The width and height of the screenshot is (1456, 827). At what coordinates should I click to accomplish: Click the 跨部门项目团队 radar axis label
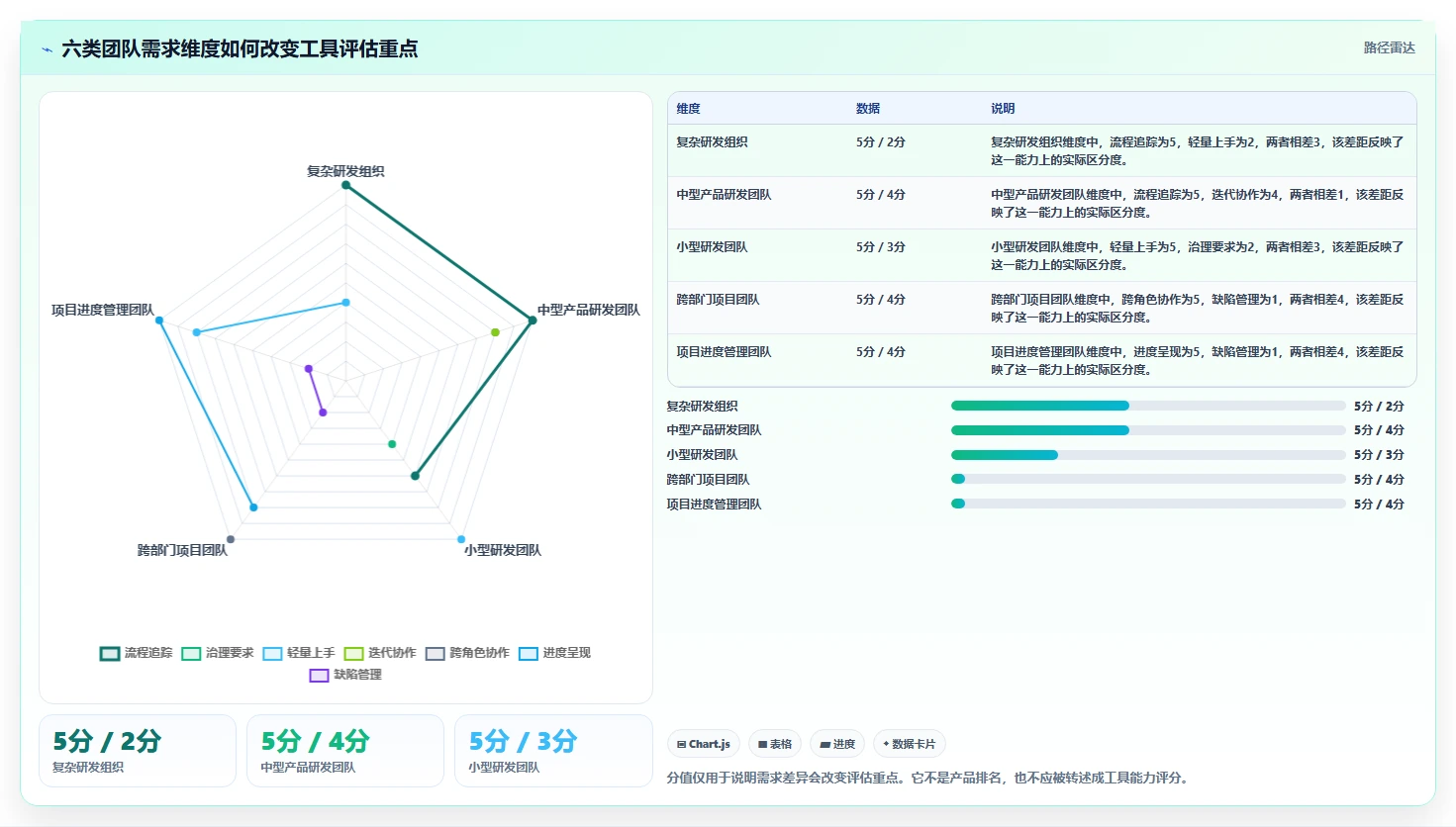(x=182, y=550)
